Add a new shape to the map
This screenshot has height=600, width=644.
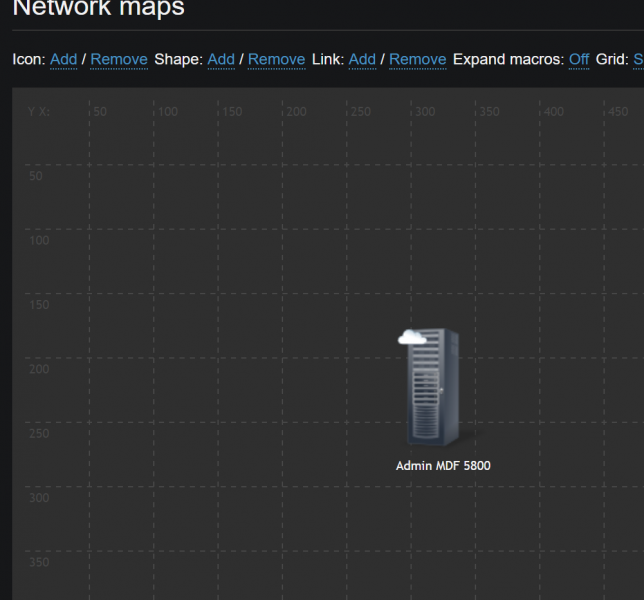coord(221,60)
